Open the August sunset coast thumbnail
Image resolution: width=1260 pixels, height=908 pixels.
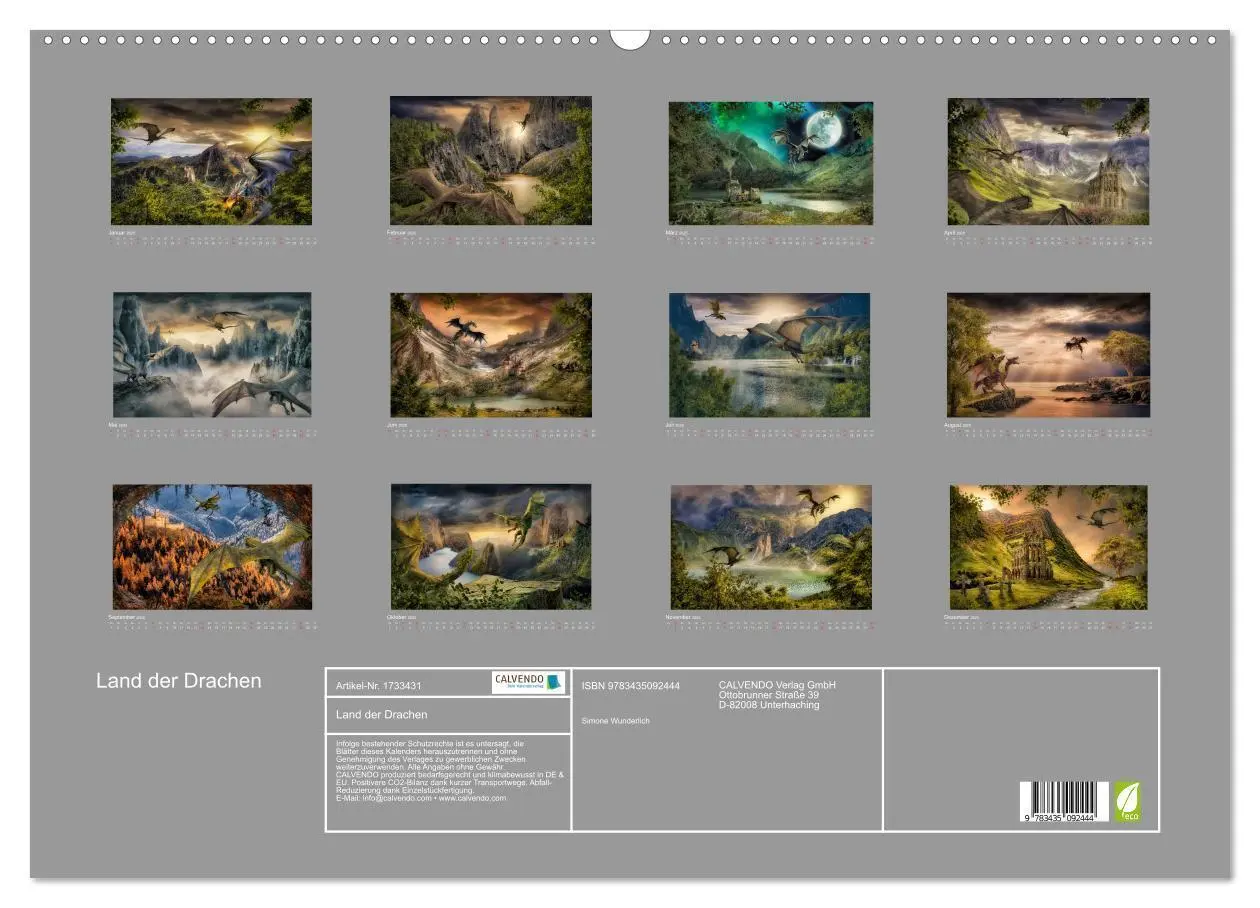coord(1048,355)
